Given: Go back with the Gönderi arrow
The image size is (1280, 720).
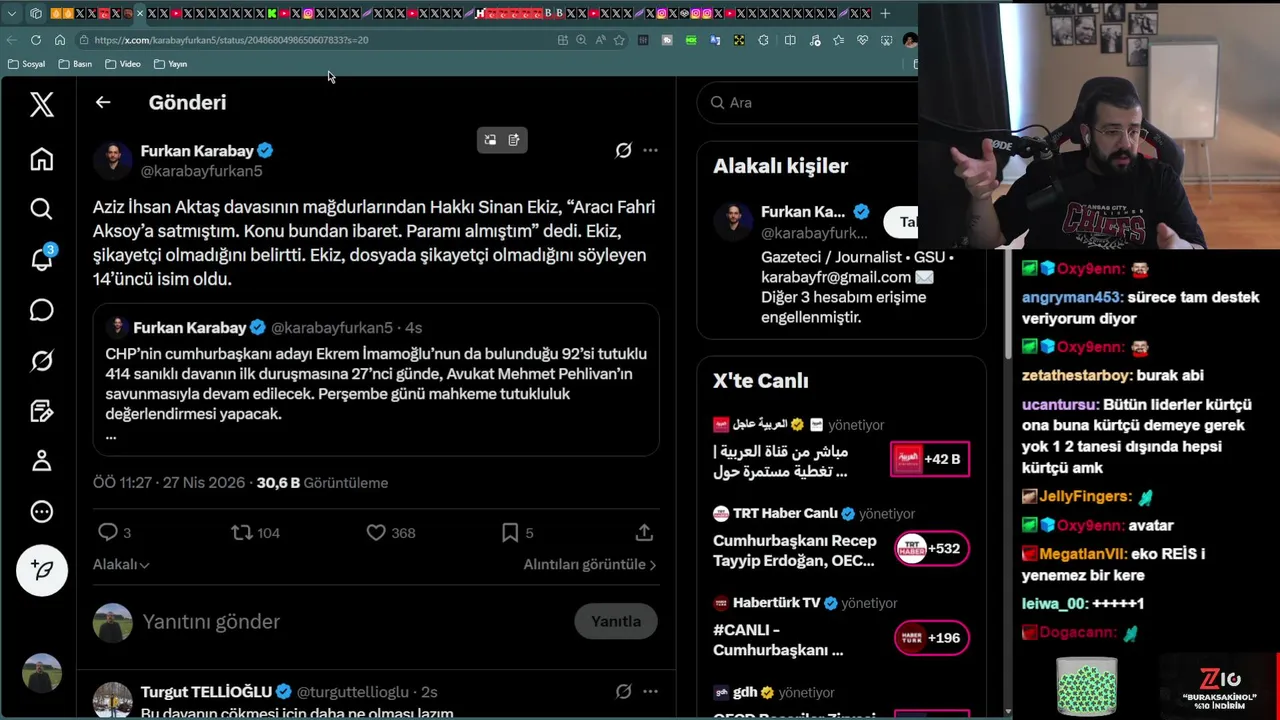Looking at the screenshot, I should pos(103,102).
